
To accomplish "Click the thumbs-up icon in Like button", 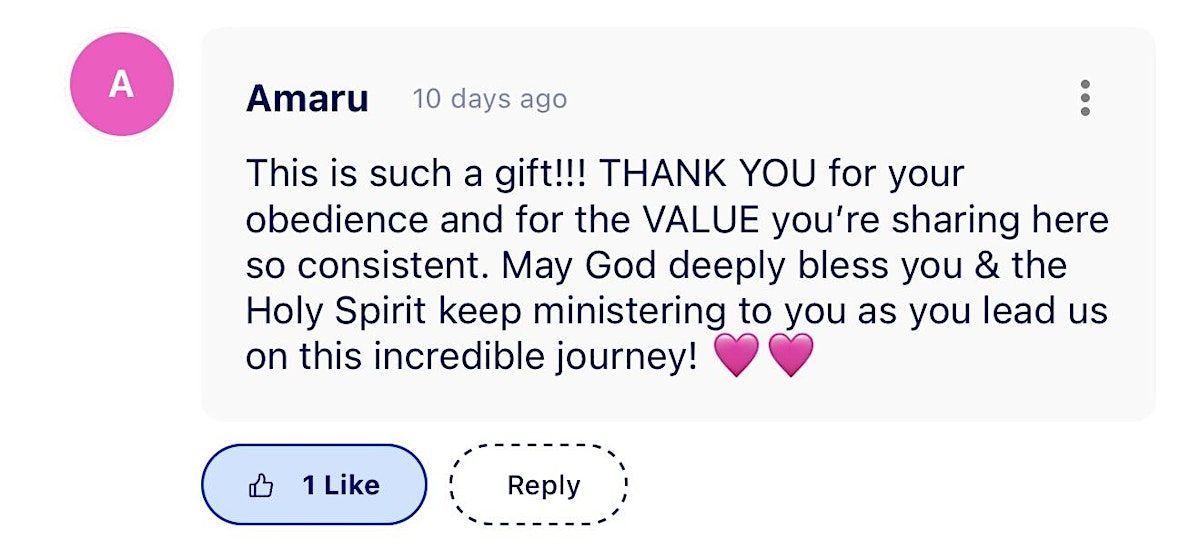I will coord(261,486).
